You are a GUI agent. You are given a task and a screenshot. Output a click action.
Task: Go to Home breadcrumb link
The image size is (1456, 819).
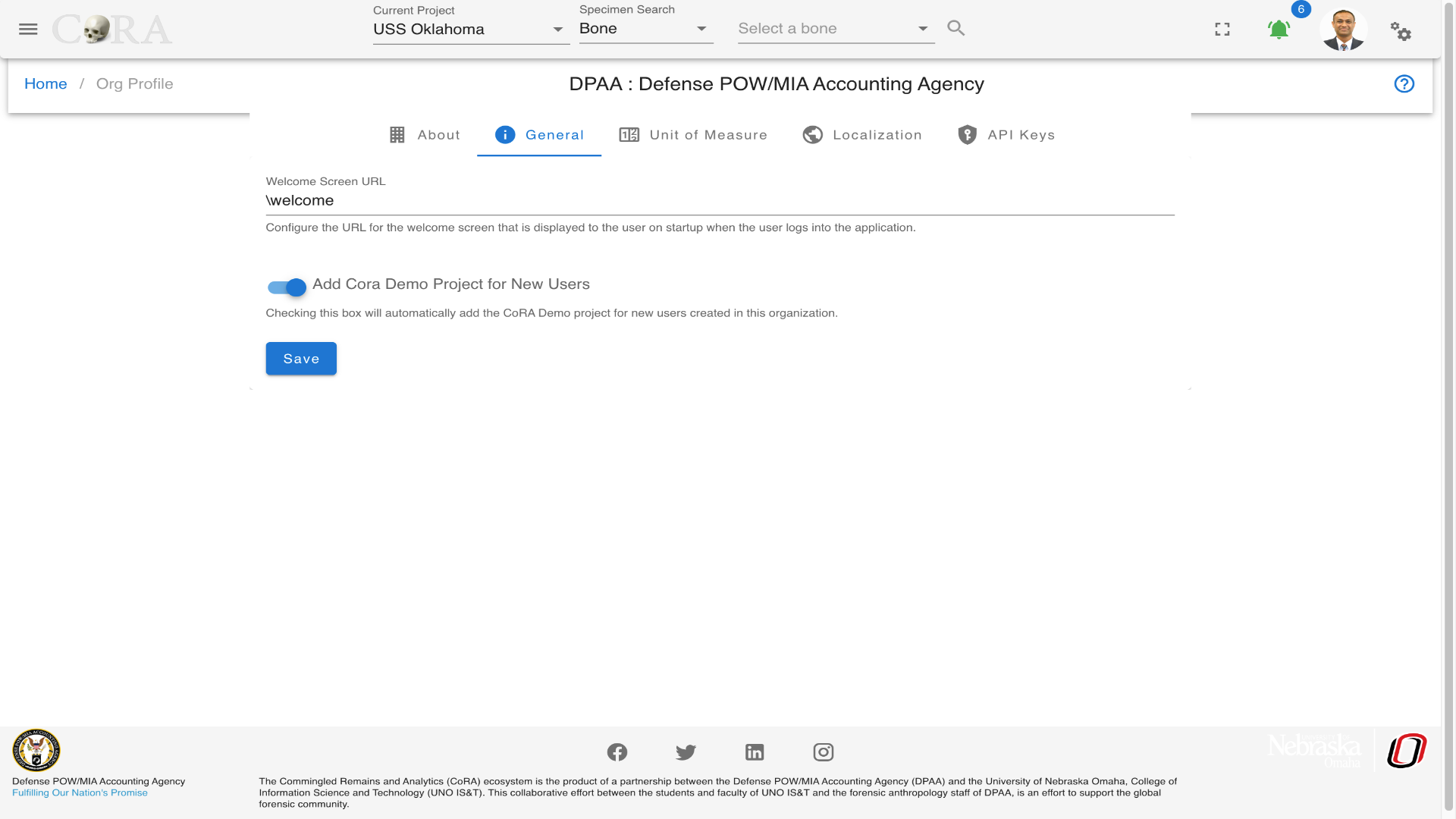[x=45, y=83]
